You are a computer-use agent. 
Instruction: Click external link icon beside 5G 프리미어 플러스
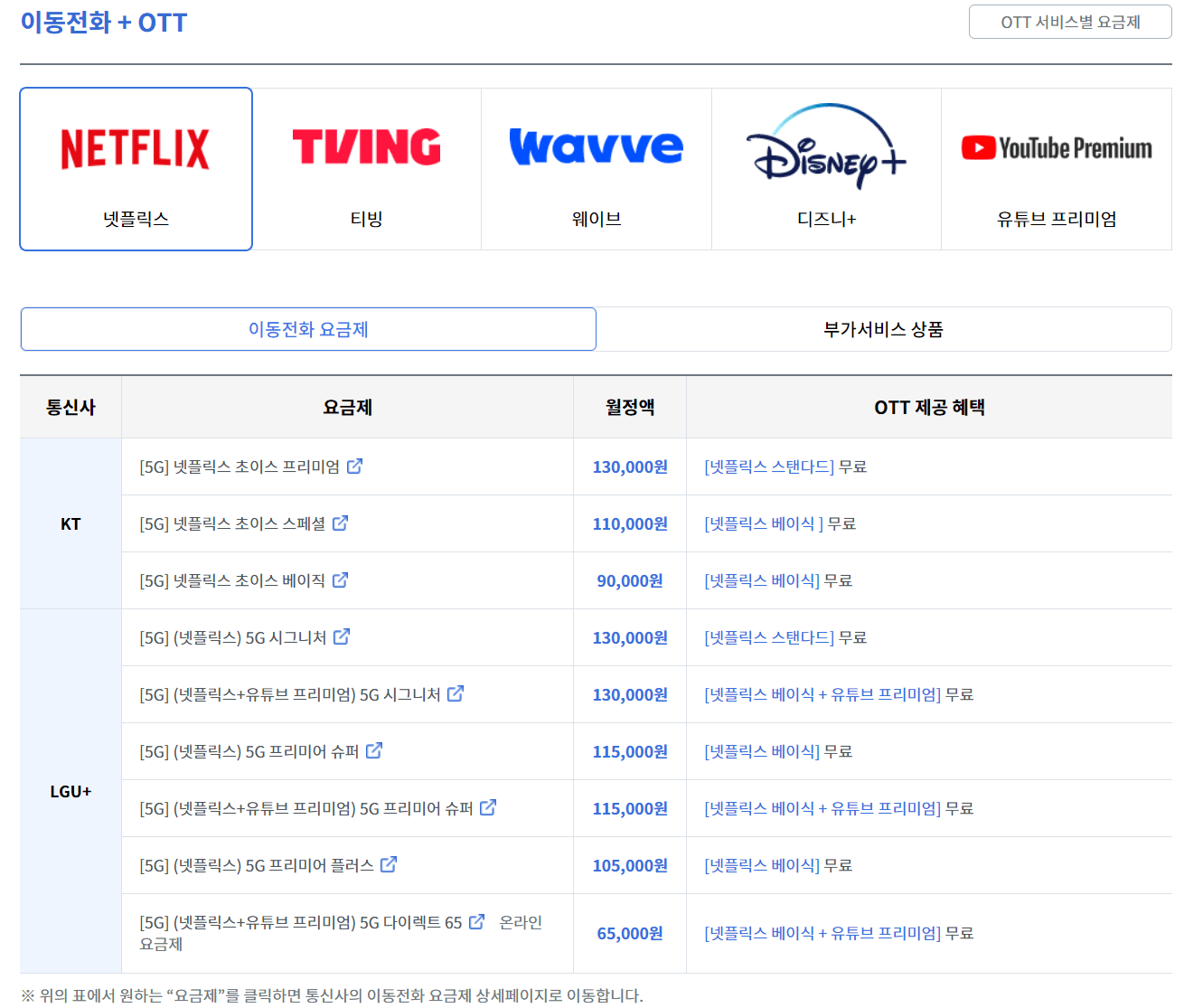point(390,864)
